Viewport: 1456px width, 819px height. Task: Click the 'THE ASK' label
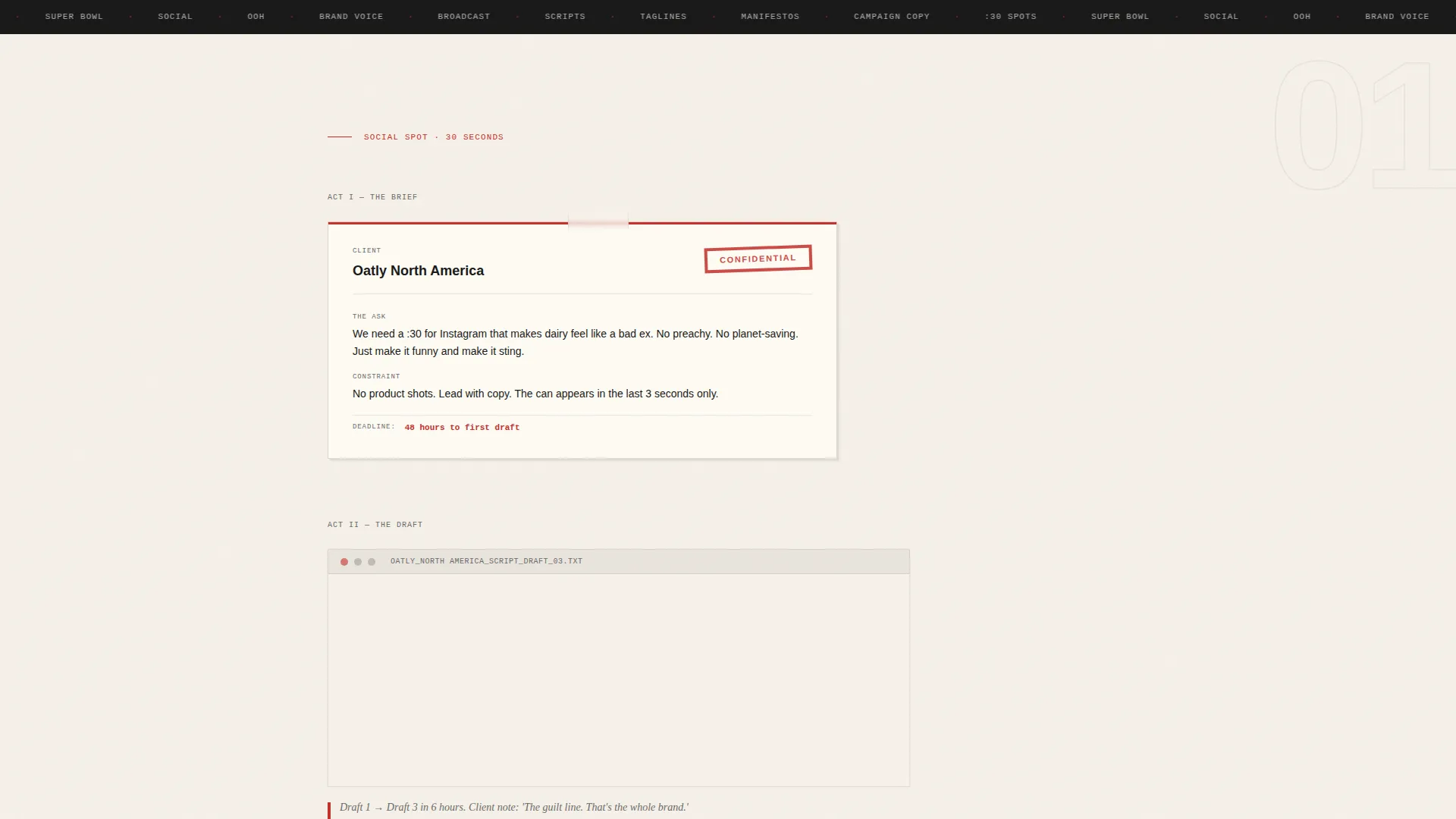pyautogui.click(x=369, y=316)
